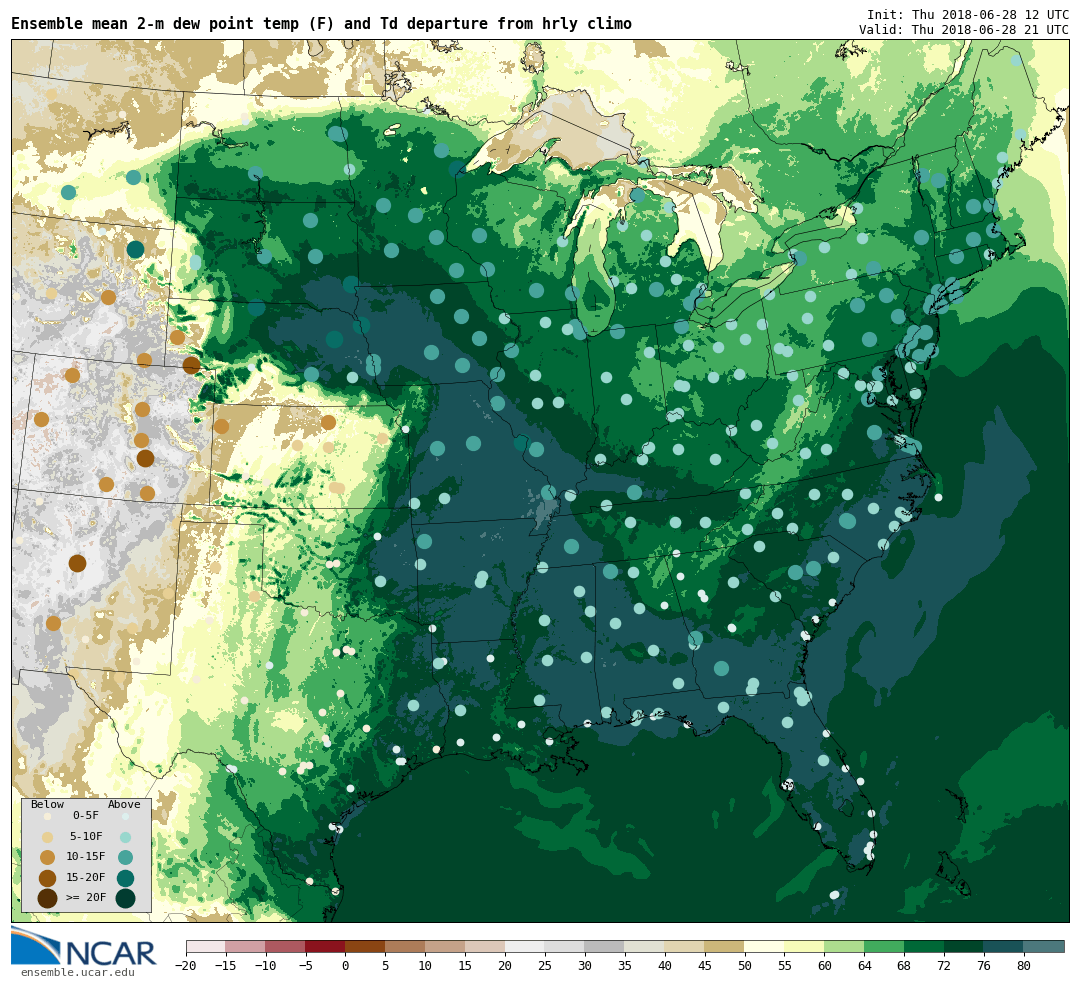Click the '64' color bar tick label
Viewport: 1080px width, 985px height.
tap(864, 966)
